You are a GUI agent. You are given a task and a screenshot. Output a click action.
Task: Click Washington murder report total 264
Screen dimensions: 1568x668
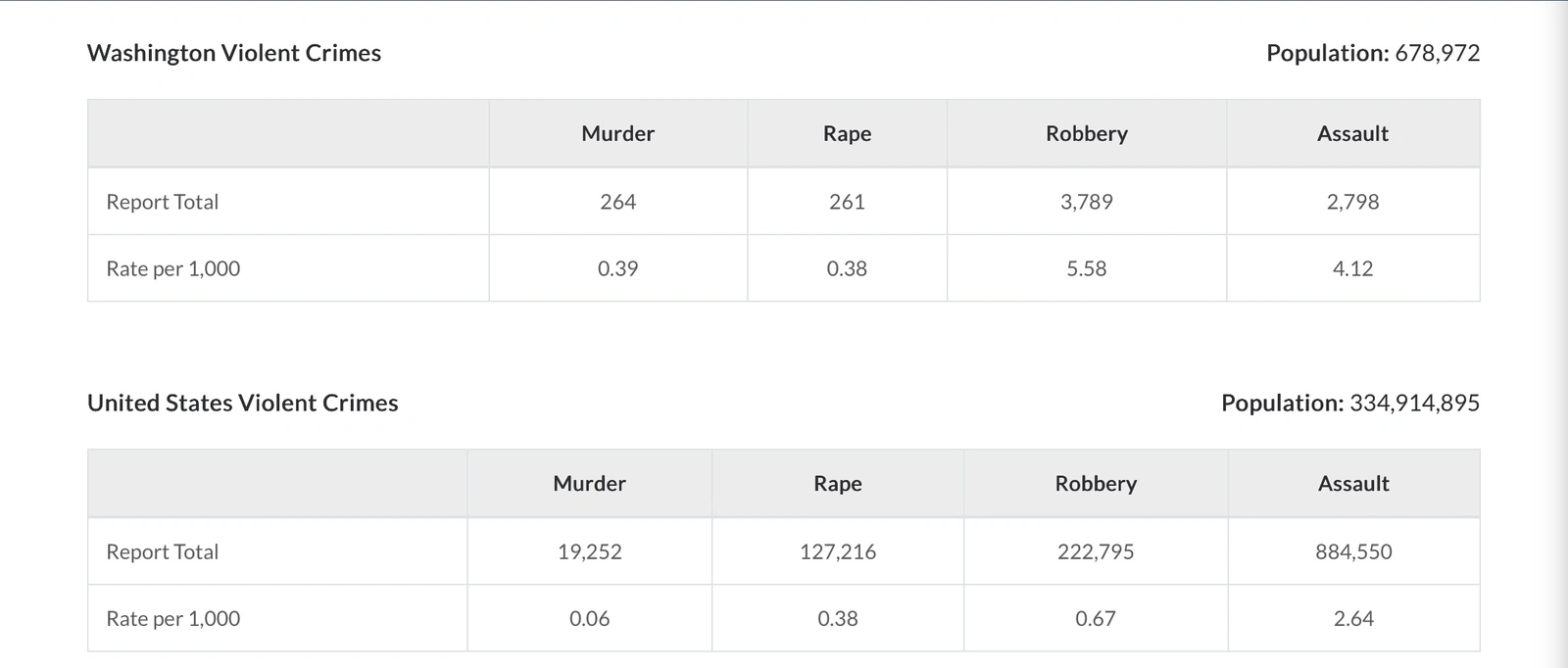[x=617, y=202]
